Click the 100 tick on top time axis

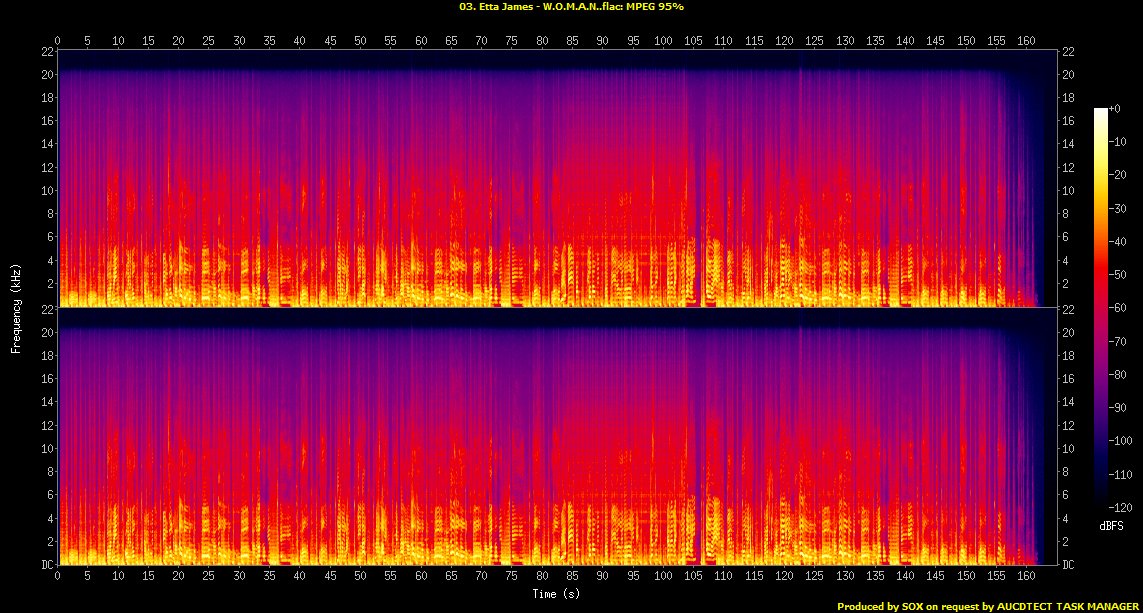click(x=663, y=41)
